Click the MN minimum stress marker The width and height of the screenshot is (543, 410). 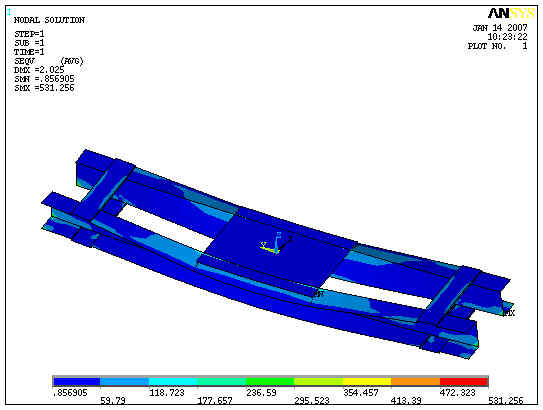click(x=319, y=294)
